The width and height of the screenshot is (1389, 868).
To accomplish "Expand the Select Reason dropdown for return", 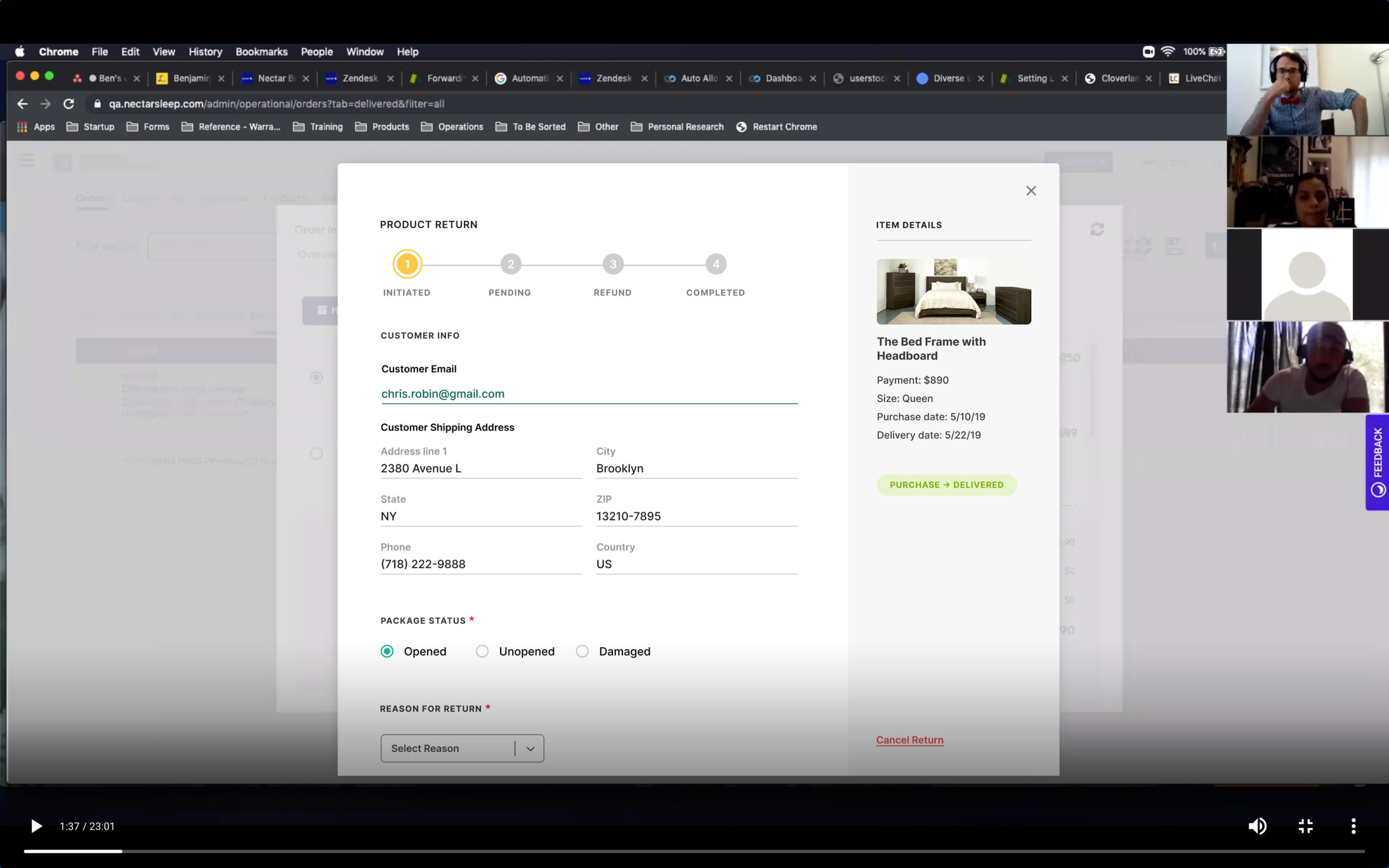I will (462, 748).
